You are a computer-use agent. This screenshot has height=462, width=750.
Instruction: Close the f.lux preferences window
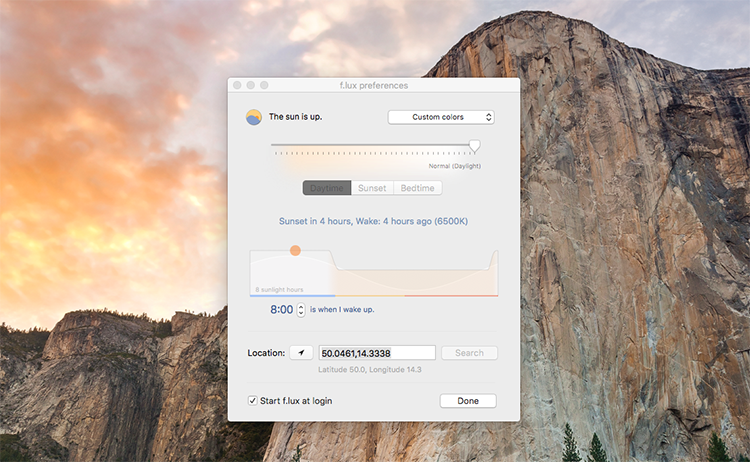(238, 86)
